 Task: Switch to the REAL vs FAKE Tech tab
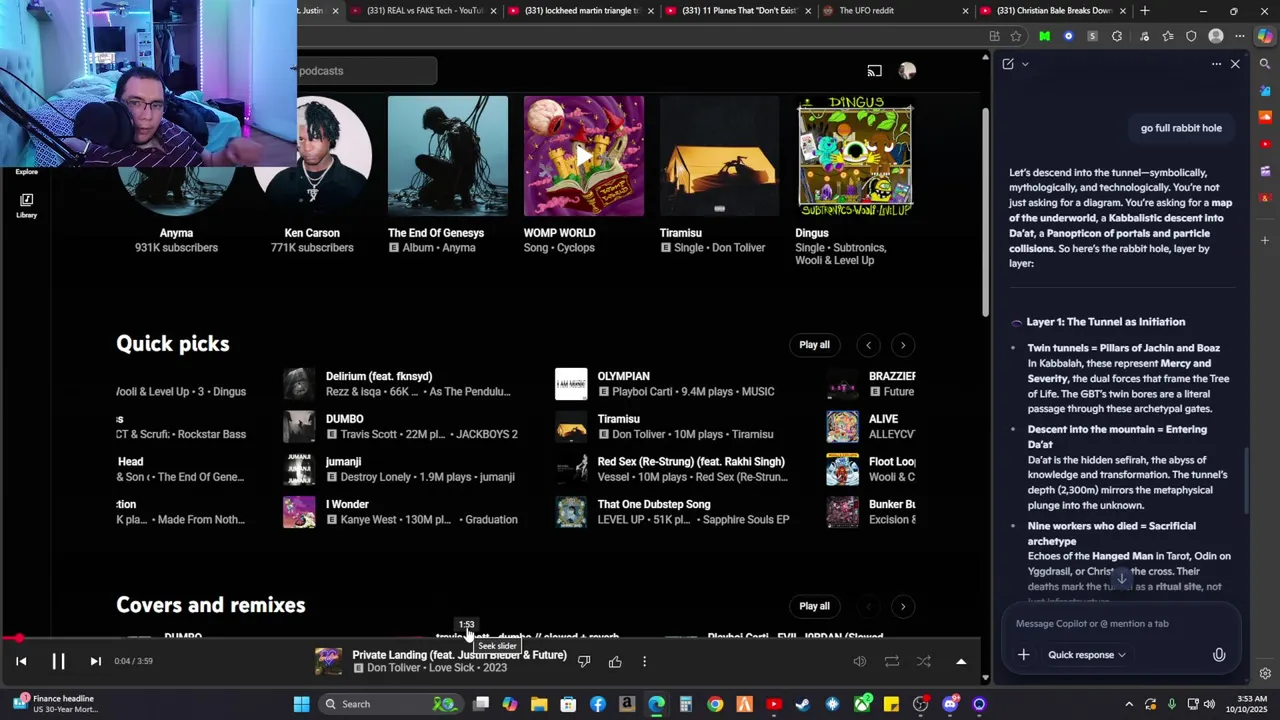click(424, 11)
